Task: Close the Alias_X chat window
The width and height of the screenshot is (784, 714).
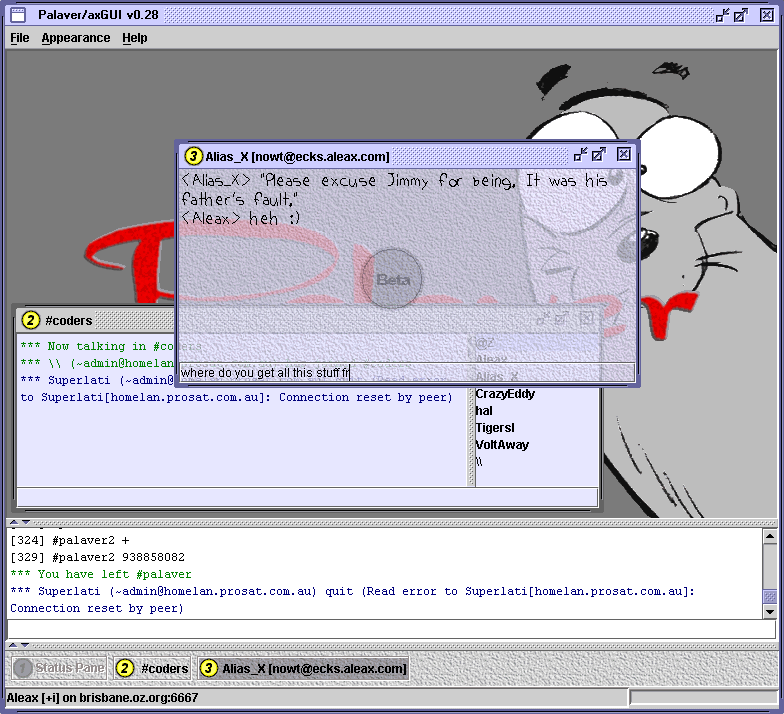Action: pos(624,154)
